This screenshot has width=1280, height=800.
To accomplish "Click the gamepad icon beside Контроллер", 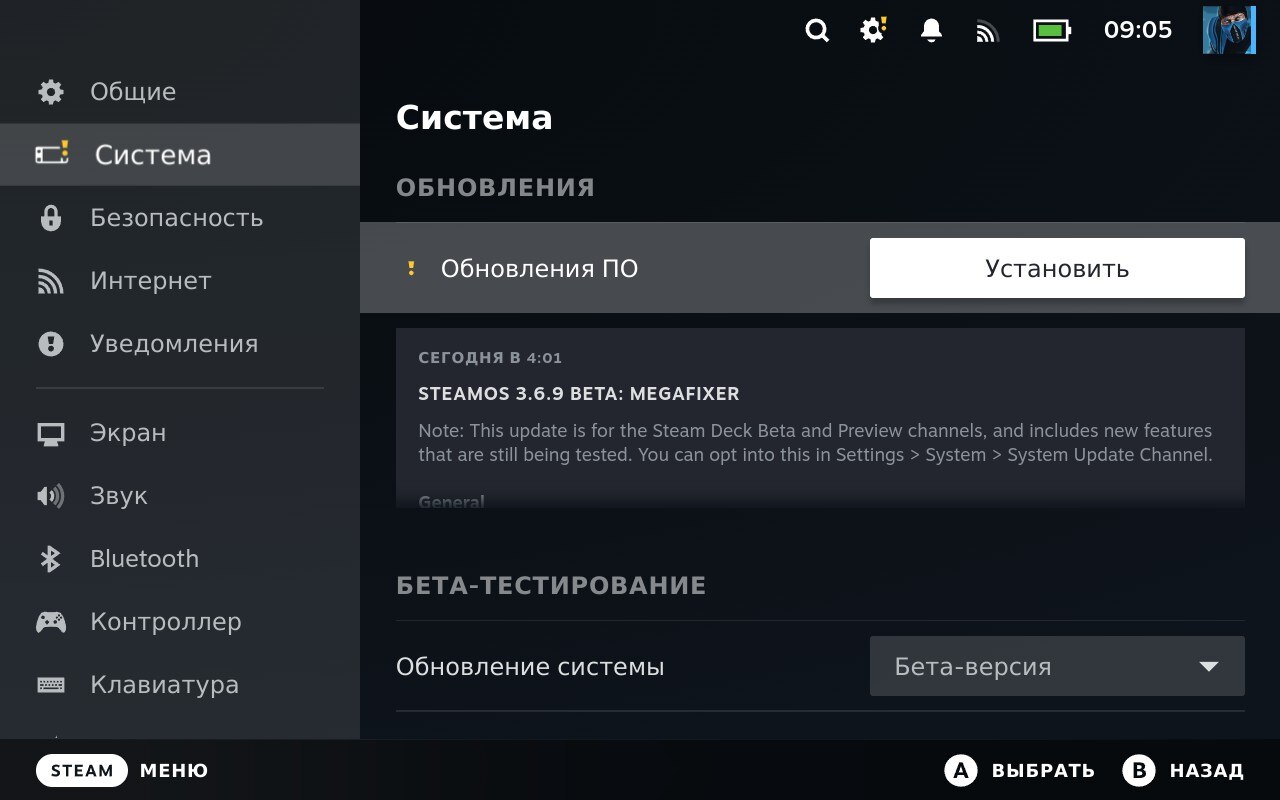I will (51, 622).
